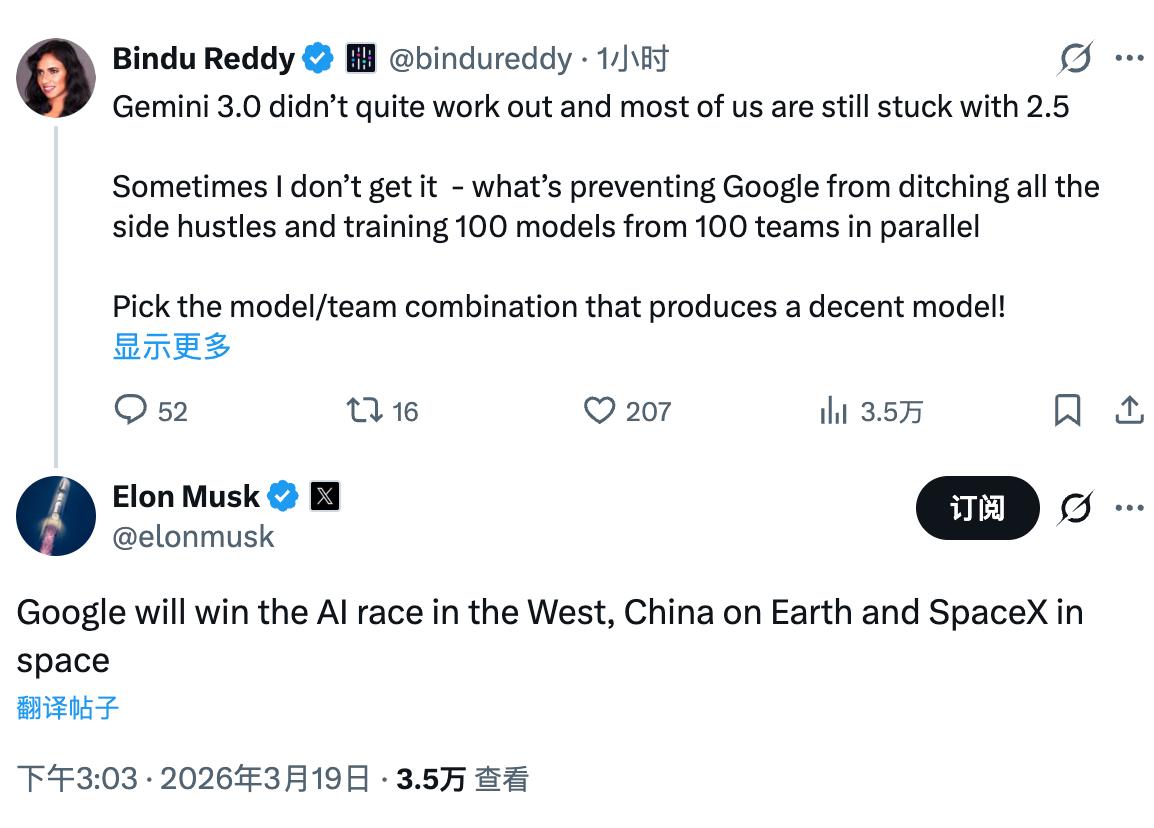This screenshot has height=828, width=1154.
Task: Click the verified badge next to Elon Musk
Action: tap(284, 496)
